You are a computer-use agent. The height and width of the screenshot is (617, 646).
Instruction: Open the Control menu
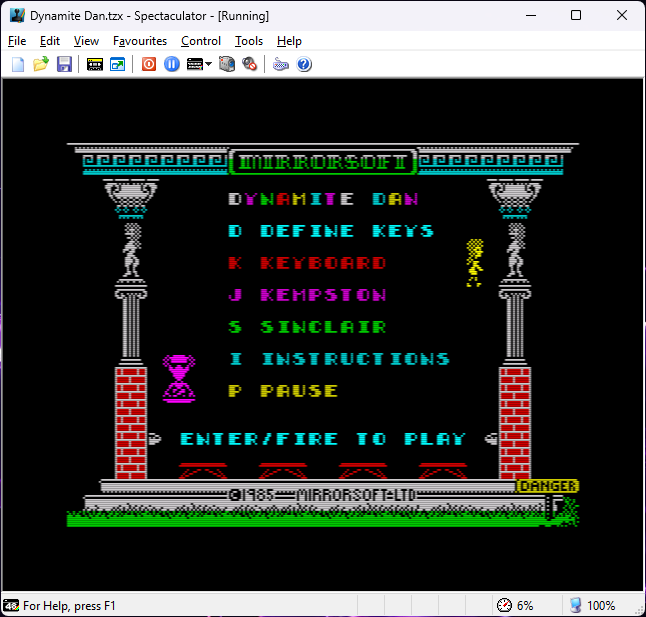point(201,41)
